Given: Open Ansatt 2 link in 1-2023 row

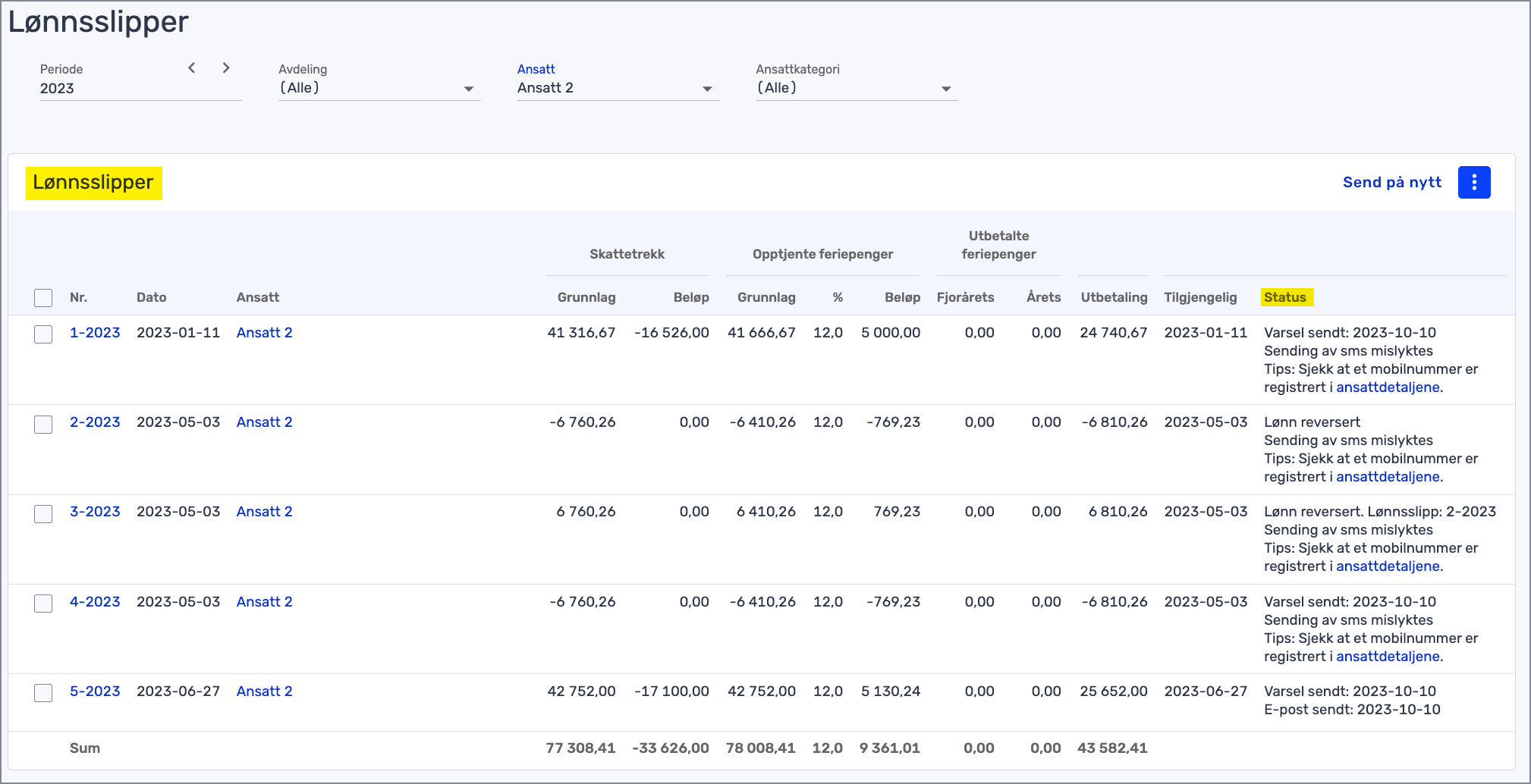Looking at the screenshot, I should 264,333.
